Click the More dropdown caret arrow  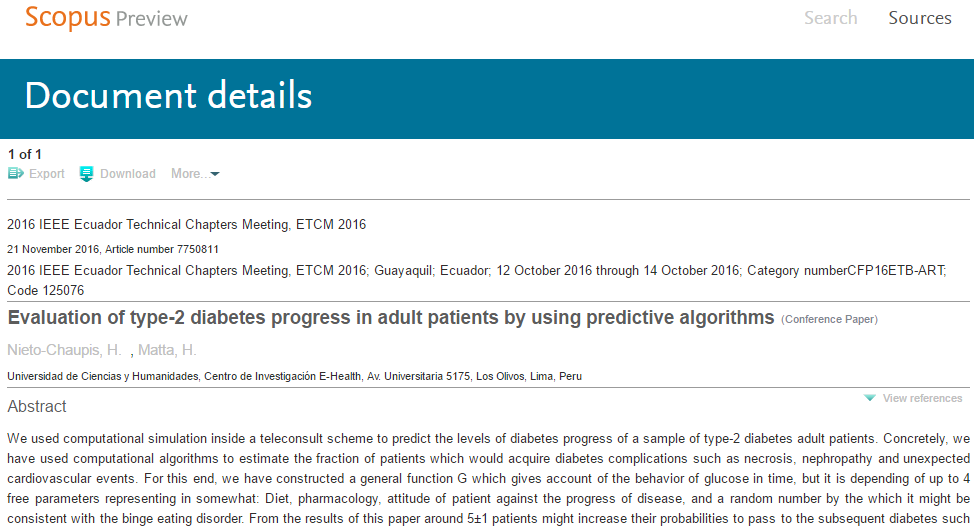215,175
